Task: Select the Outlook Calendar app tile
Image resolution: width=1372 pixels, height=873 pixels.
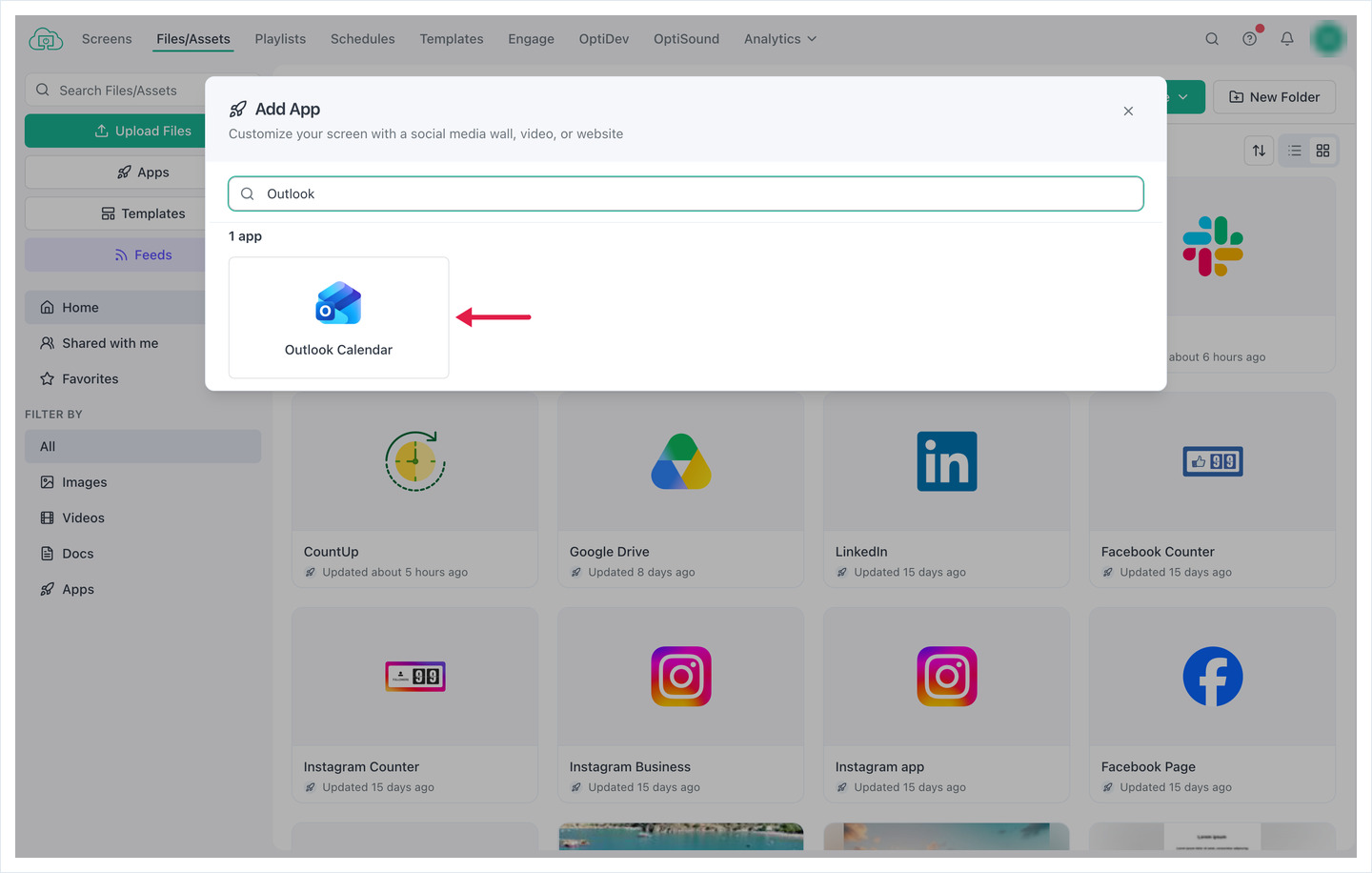Action: click(x=338, y=317)
